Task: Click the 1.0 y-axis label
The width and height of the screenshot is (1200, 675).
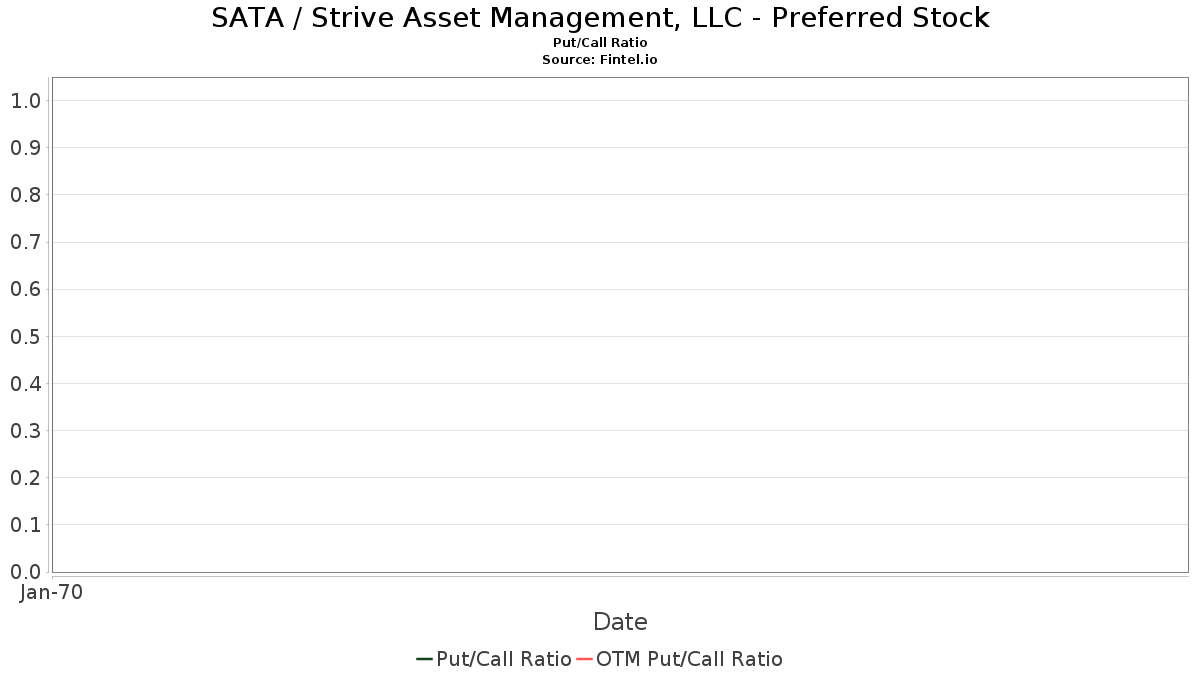Action: pyautogui.click(x=25, y=101)
